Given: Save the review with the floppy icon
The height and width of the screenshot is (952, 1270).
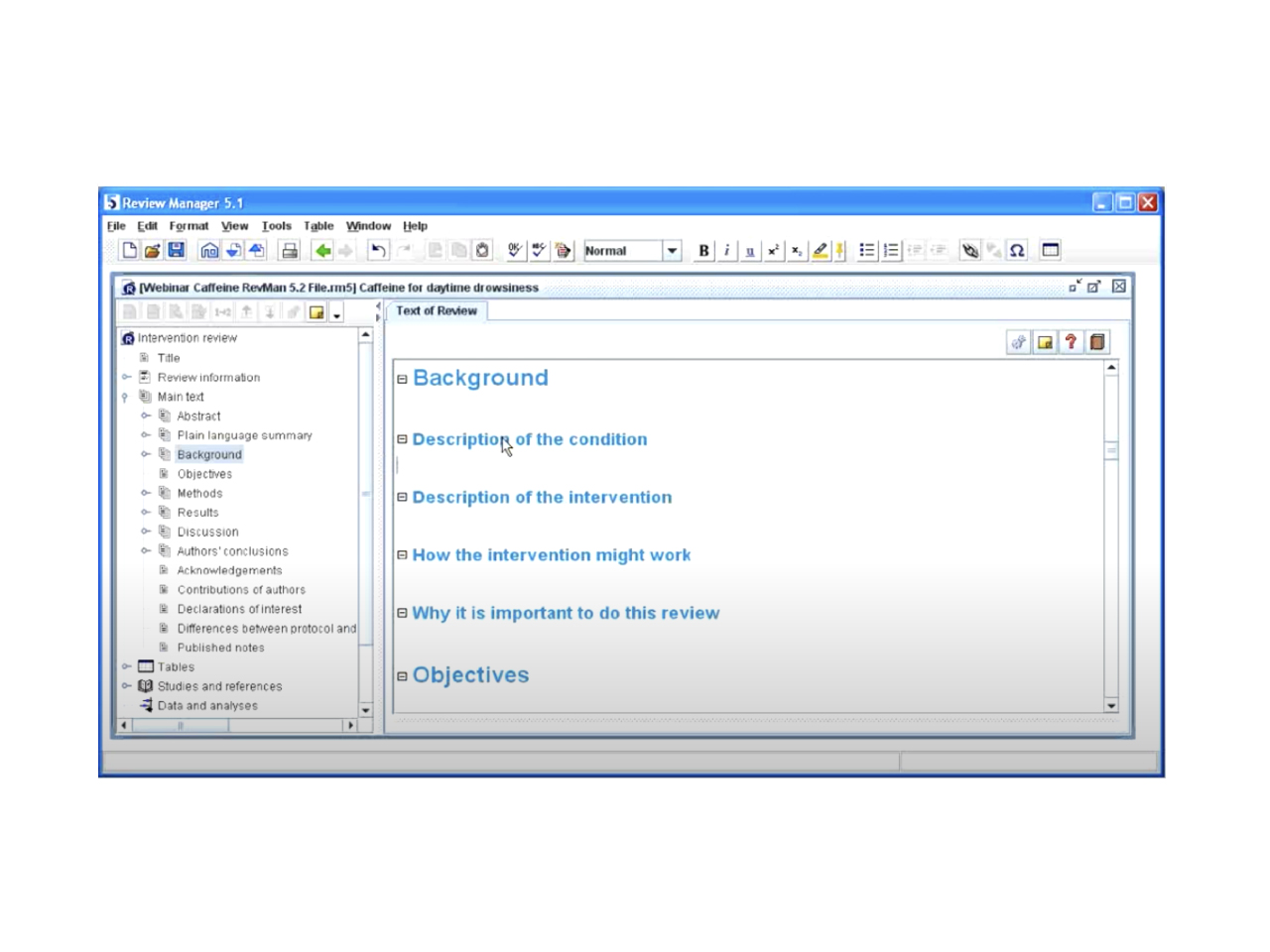Looking at the screenshot, I should click(x=176, y=251).
